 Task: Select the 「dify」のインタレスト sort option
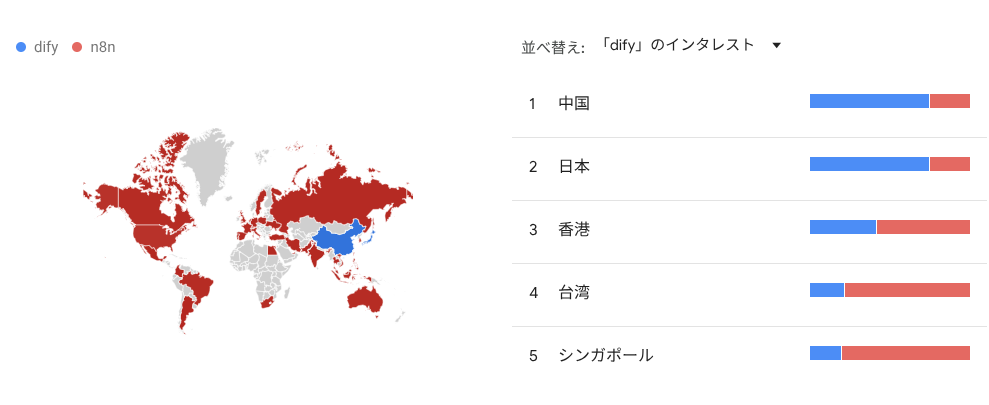click(677, 45)
